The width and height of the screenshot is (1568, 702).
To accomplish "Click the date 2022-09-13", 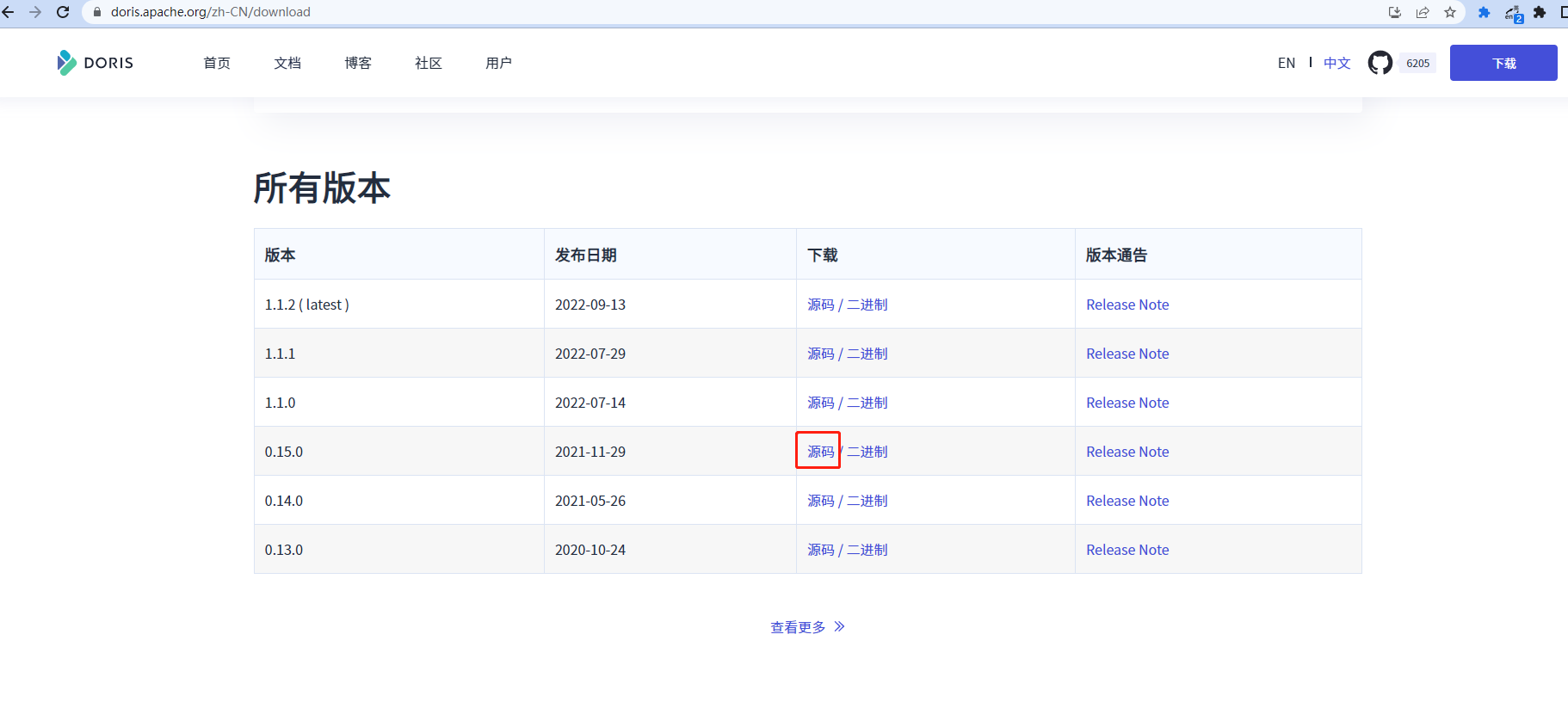I will coord(590,305).
